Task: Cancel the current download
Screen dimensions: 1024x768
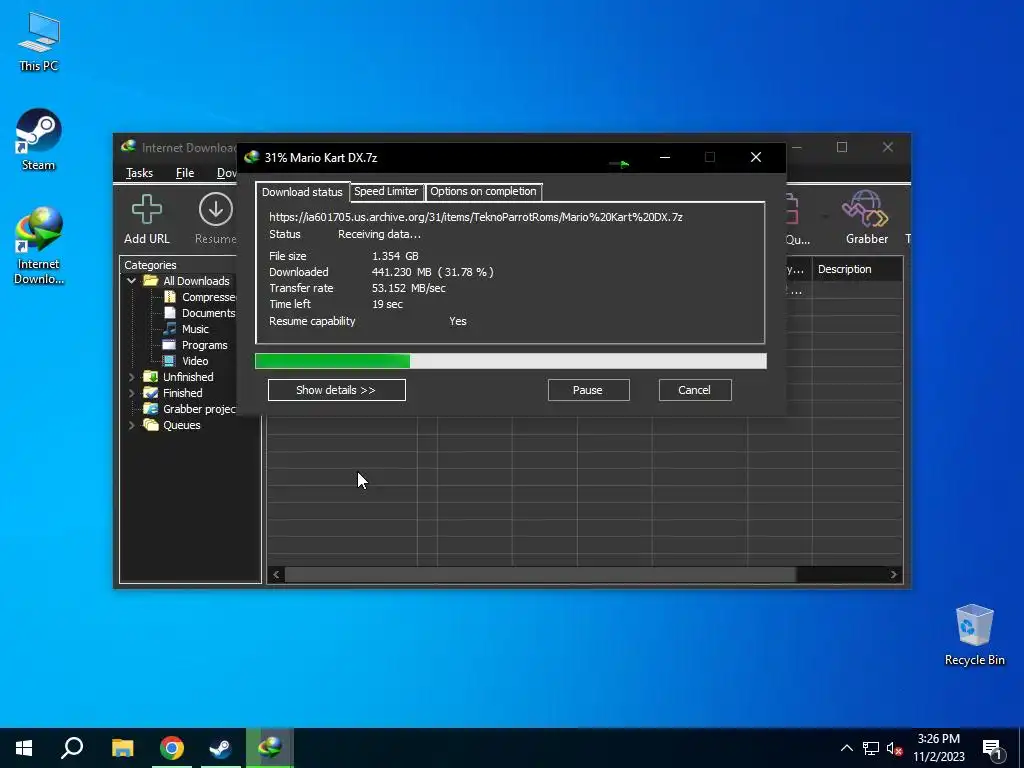Action: pos(695,390)
